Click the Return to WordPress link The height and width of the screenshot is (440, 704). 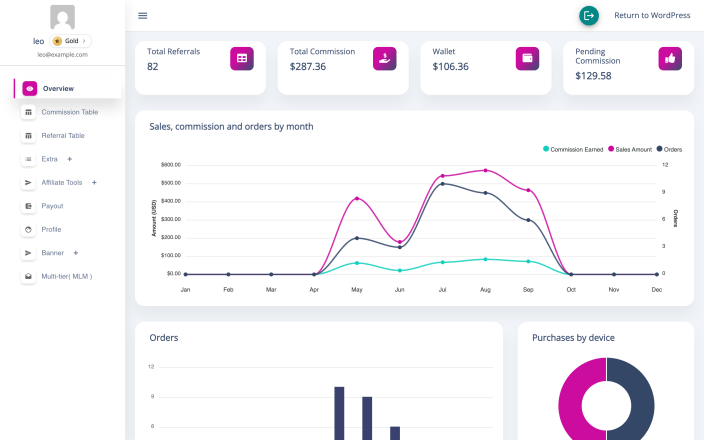(x=652, y=15)
